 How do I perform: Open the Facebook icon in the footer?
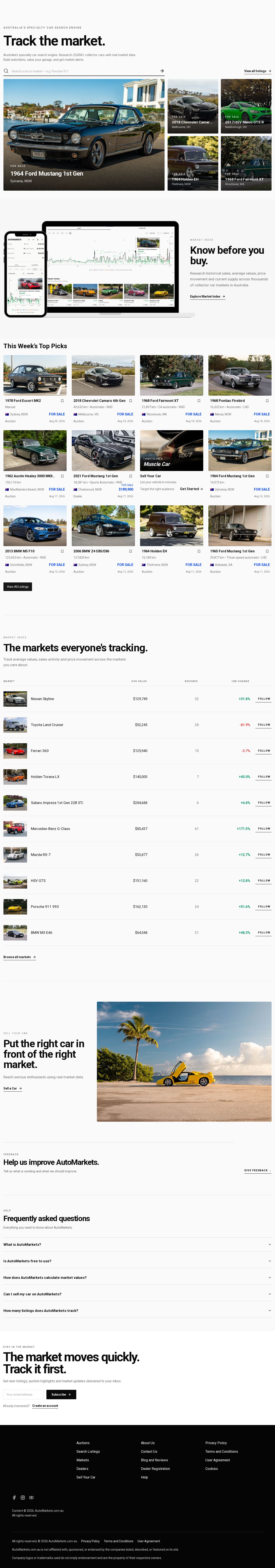tap(14, 1497)
